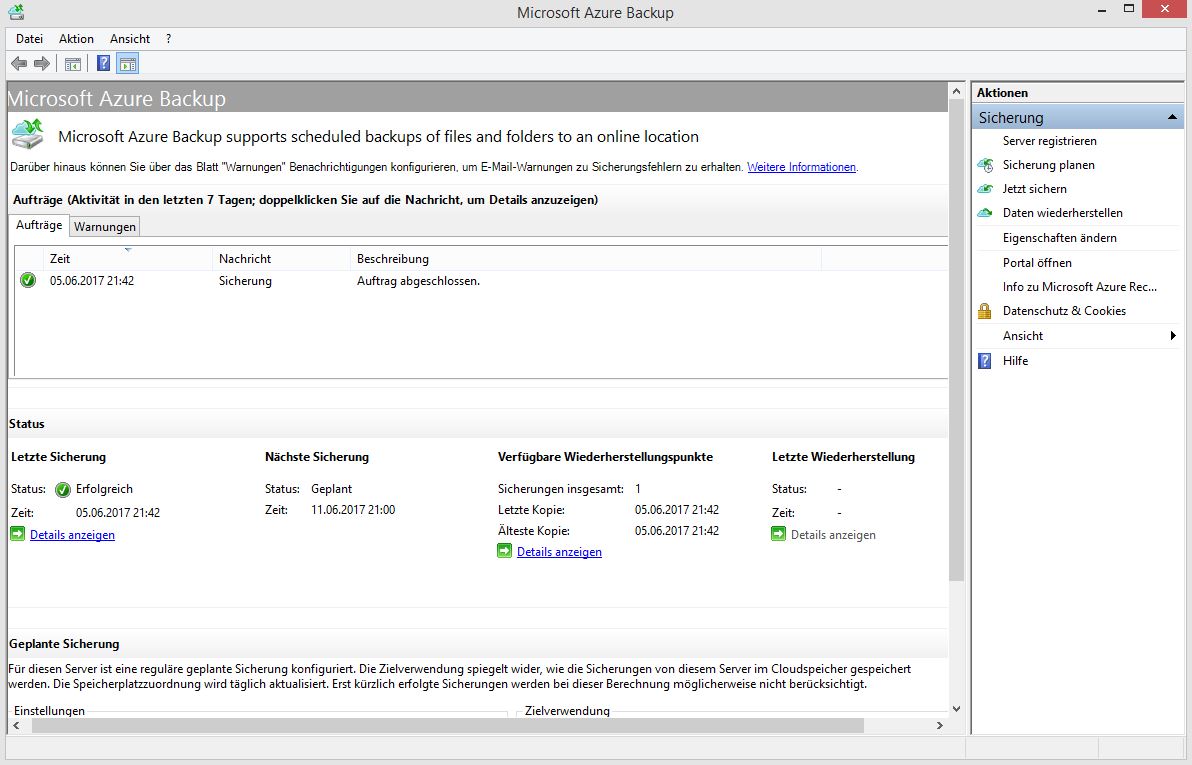The image size is (1192, 765).
Task: Switch to the Warnungen tab
Action: [104, 226]
